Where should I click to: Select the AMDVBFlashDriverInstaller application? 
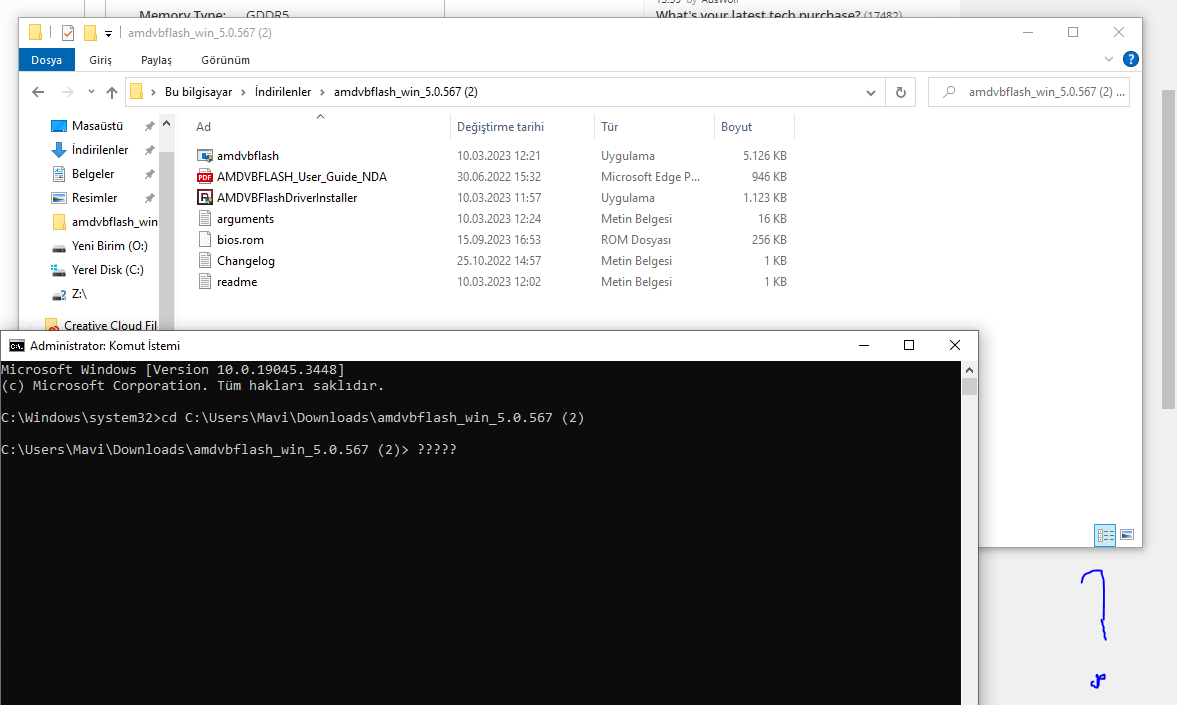pyautogui.click(x=287, y=197)
